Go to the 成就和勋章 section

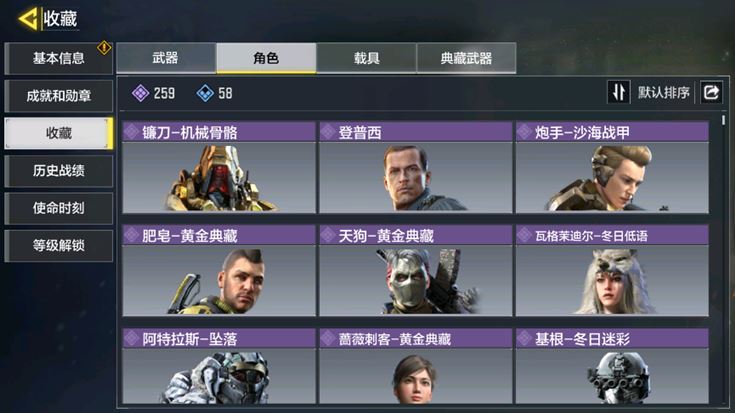59,96
